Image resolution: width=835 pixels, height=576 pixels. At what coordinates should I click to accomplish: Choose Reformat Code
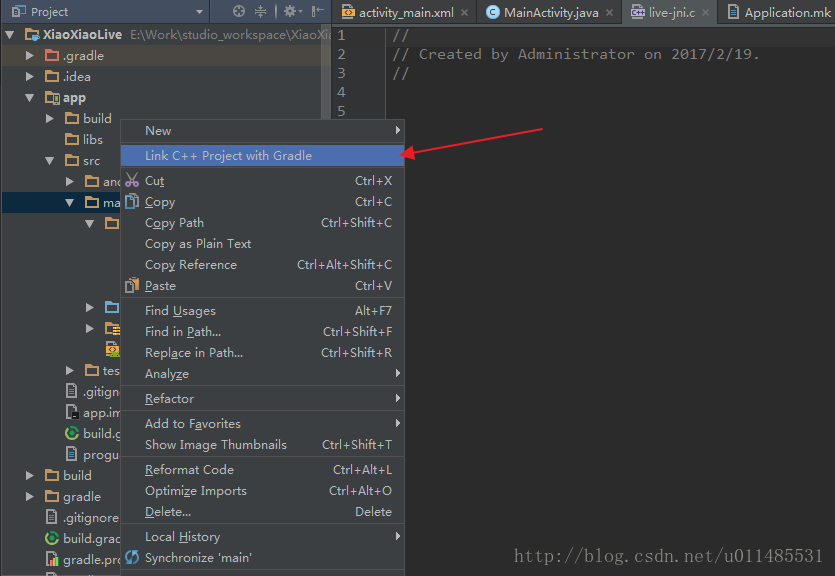[263, 470]
